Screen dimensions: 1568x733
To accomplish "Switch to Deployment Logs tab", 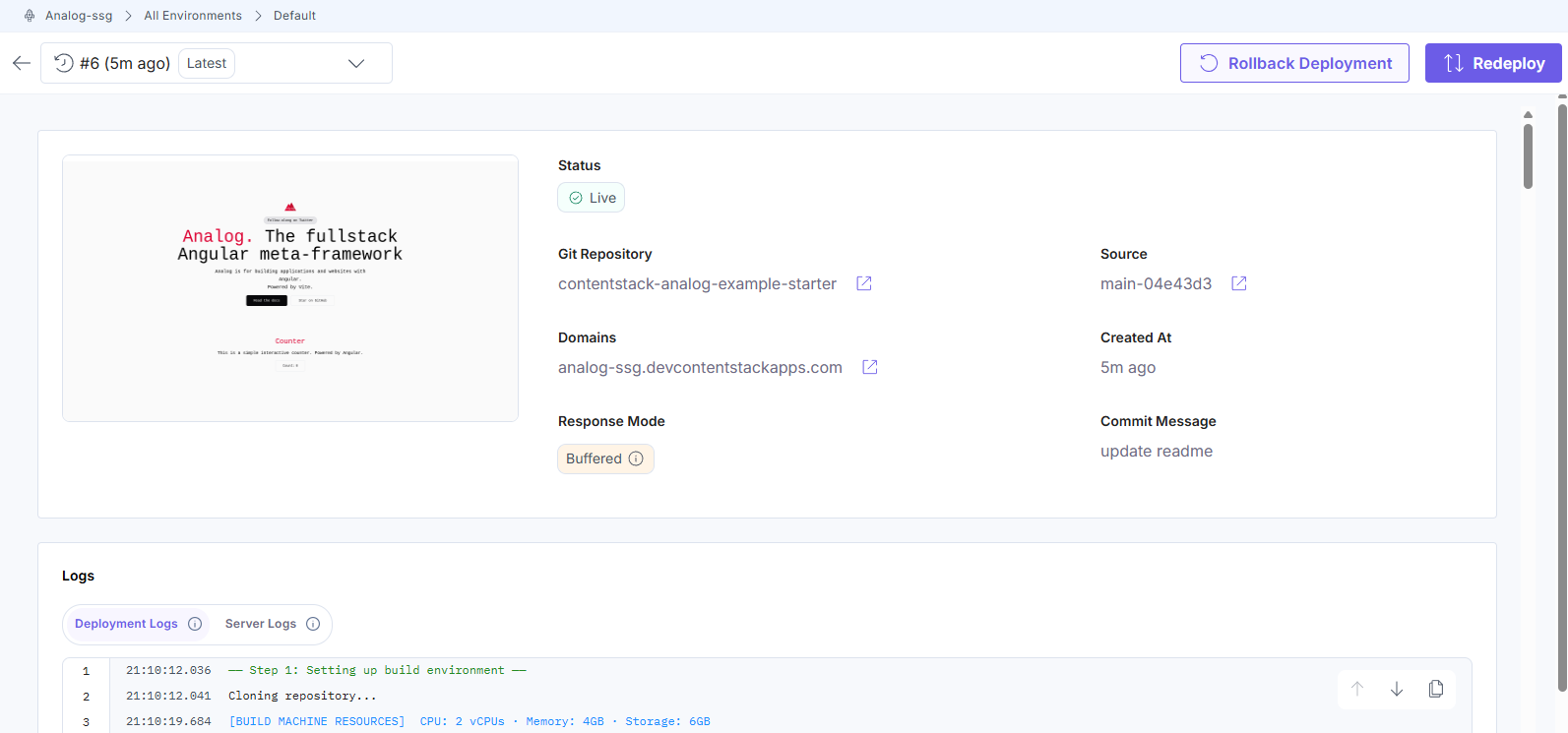I will [126, 624].
